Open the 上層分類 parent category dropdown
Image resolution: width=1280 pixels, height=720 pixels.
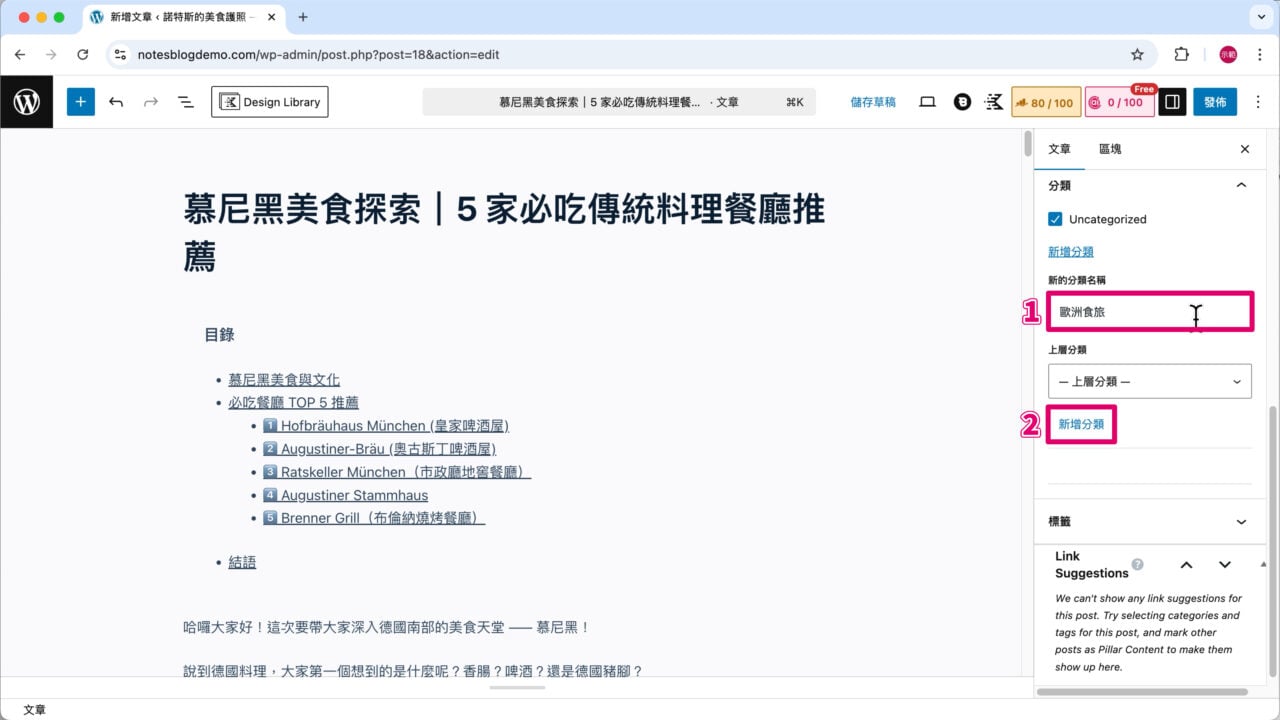(x=1149, y=381)
